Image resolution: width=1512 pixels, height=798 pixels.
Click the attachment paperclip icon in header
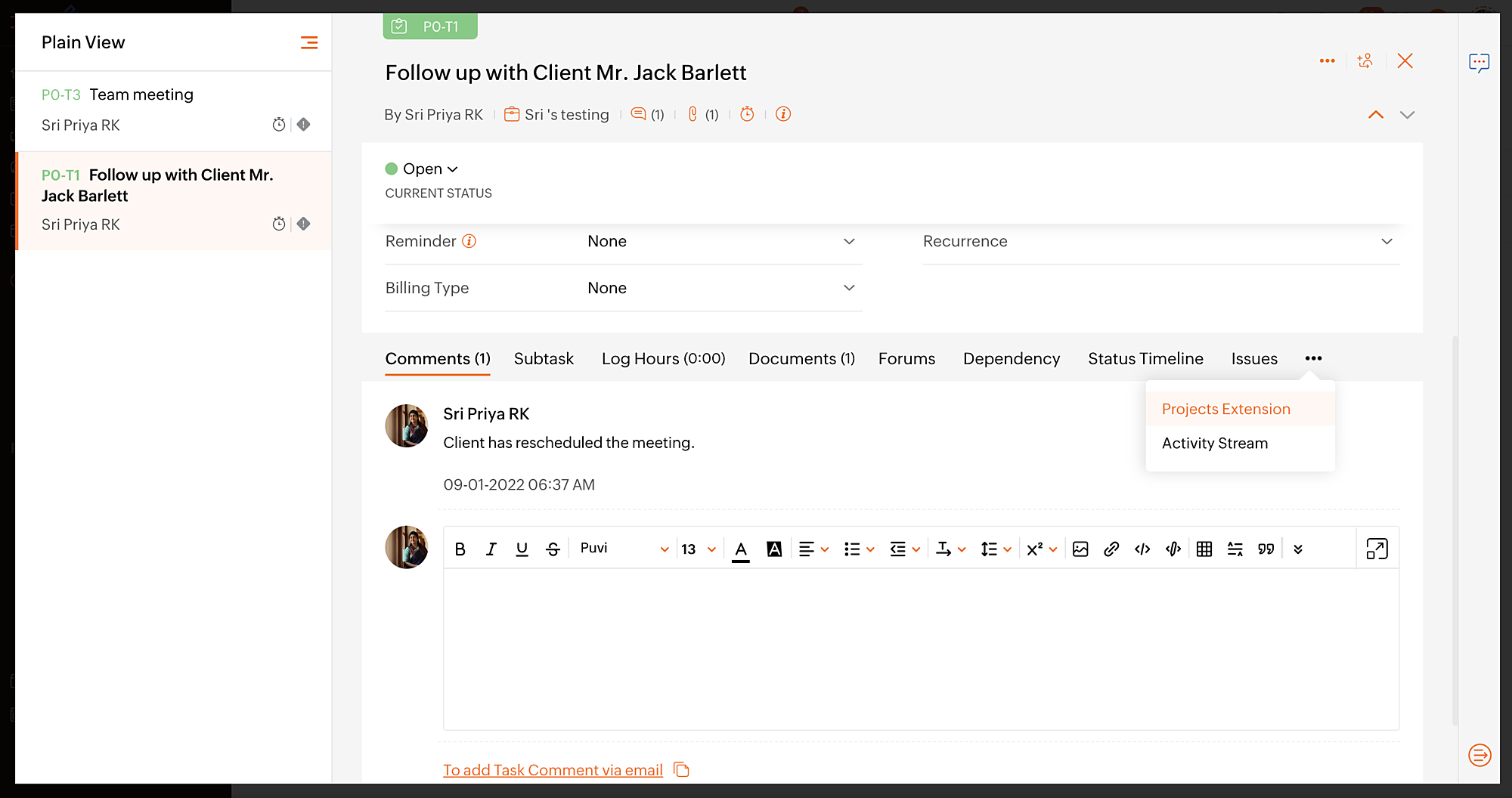pyautogui.click(x=692, y=114)
